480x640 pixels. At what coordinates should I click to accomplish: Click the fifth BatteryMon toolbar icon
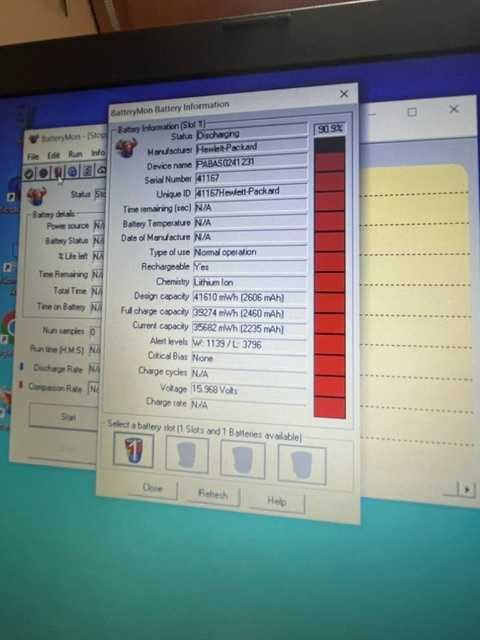[87, 171]
